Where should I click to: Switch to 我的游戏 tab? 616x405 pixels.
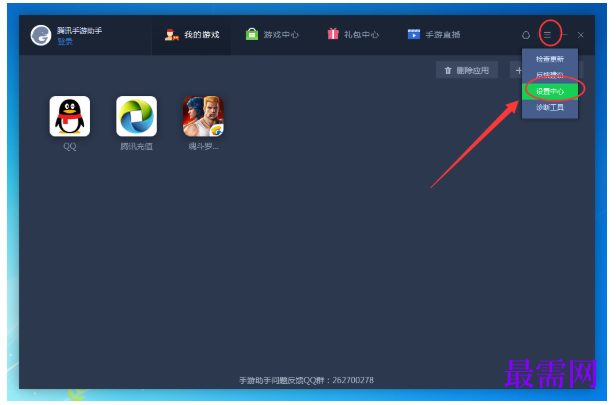(192, 35)
